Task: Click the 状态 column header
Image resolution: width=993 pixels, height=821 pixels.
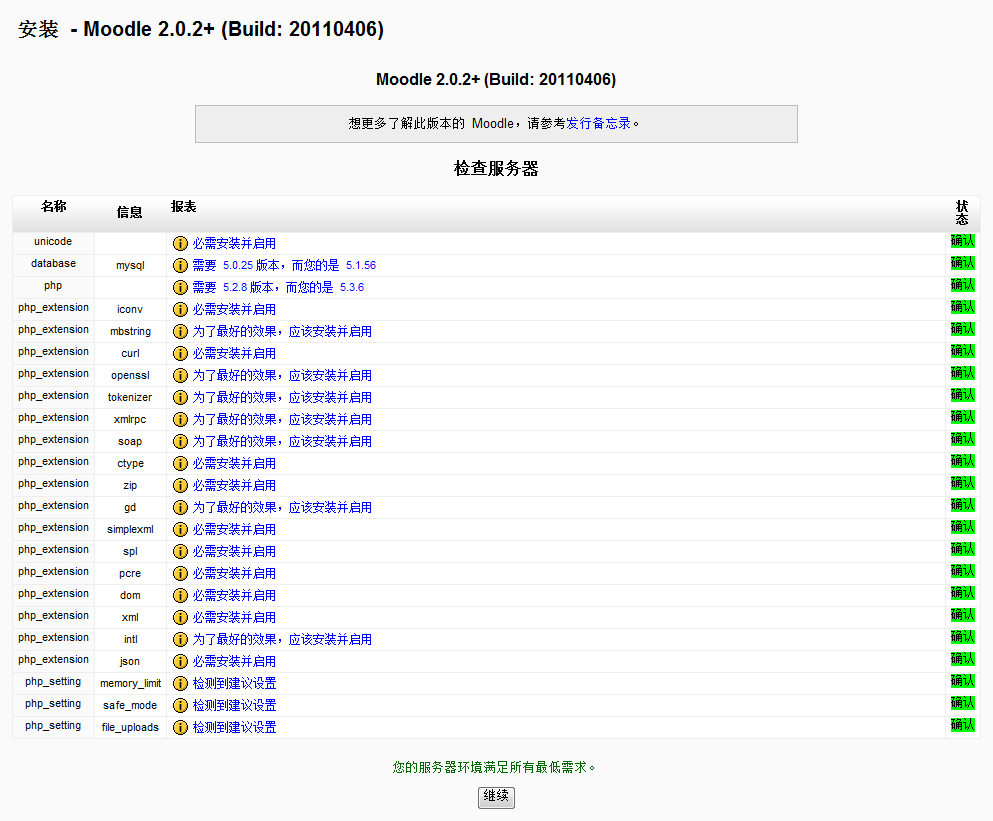Action: coord(962,212)
